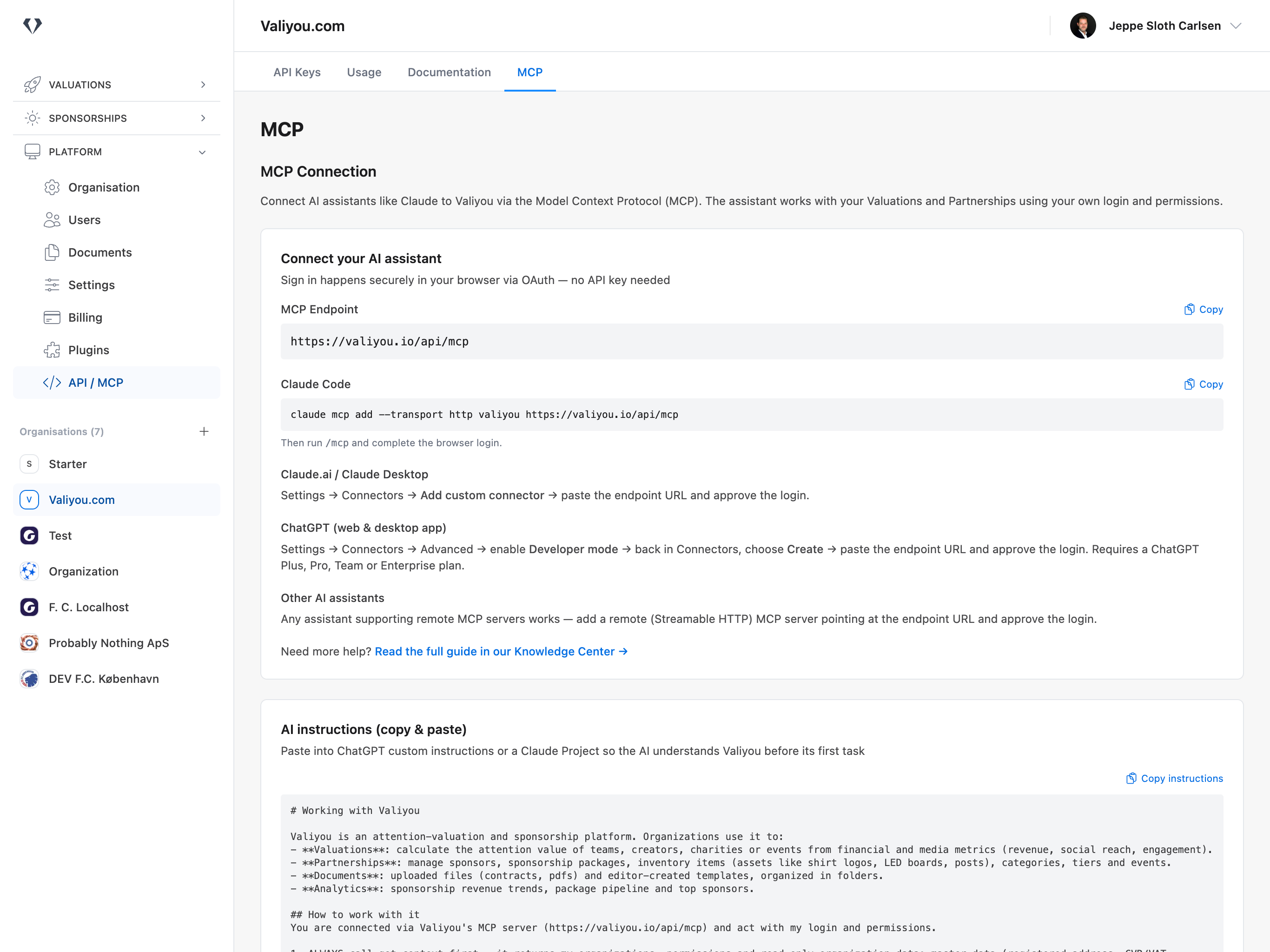Click the Sponsorships sun icon

(x=32, y=118)
